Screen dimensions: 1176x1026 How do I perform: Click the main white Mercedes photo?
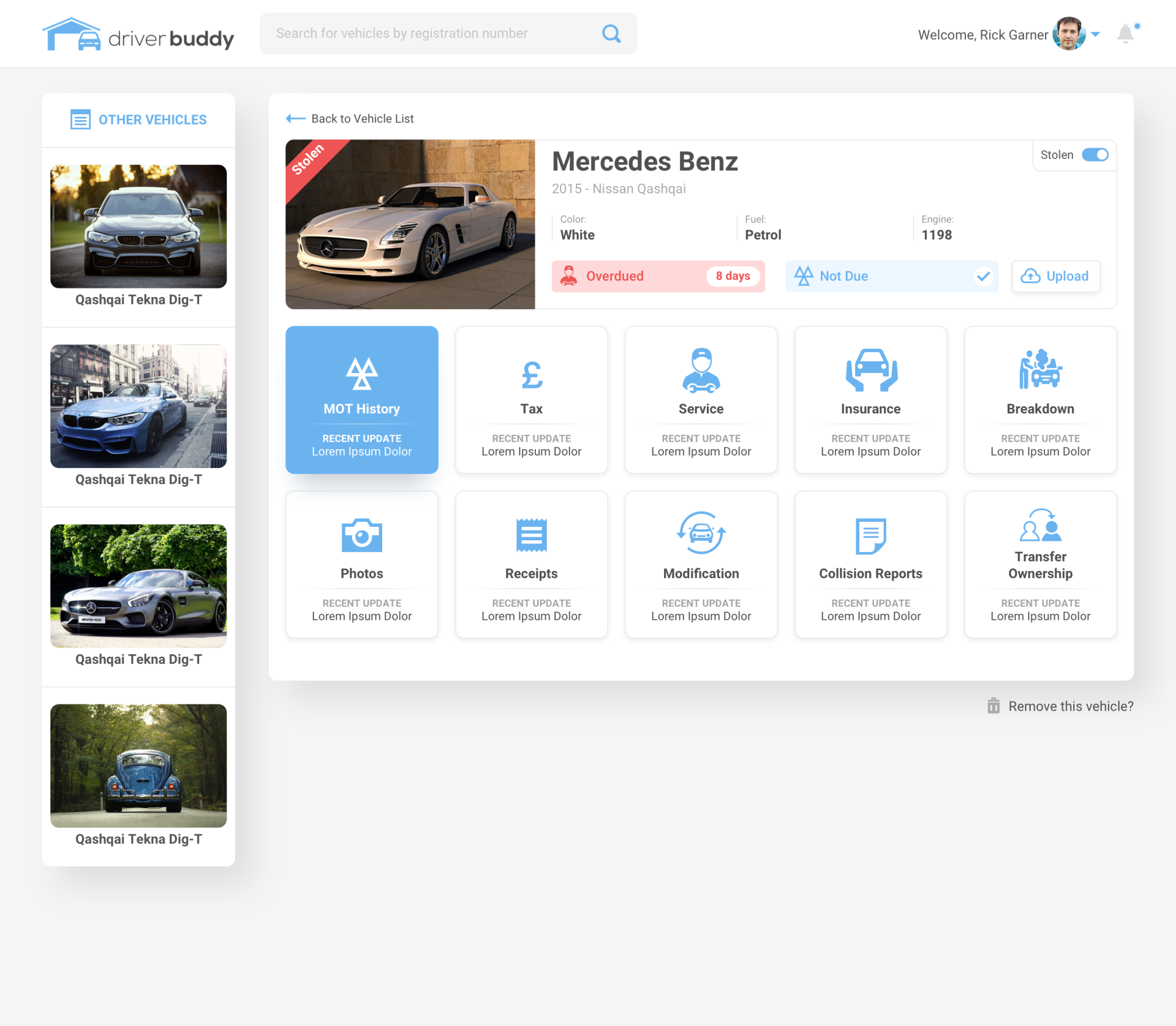point(410,224)
